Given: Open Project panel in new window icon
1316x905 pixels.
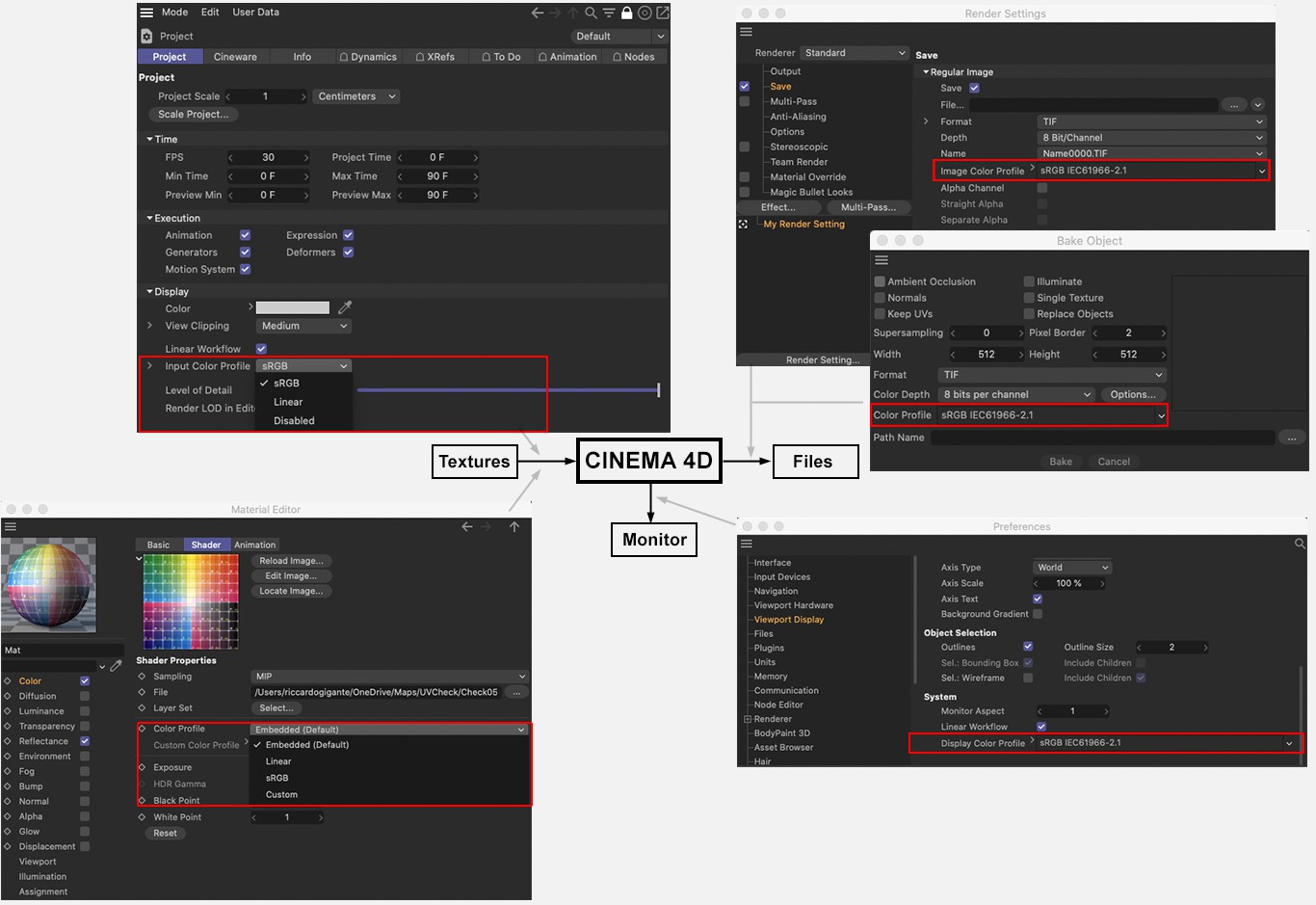Looking at the screenshot, I should click(x=663, y=13).
